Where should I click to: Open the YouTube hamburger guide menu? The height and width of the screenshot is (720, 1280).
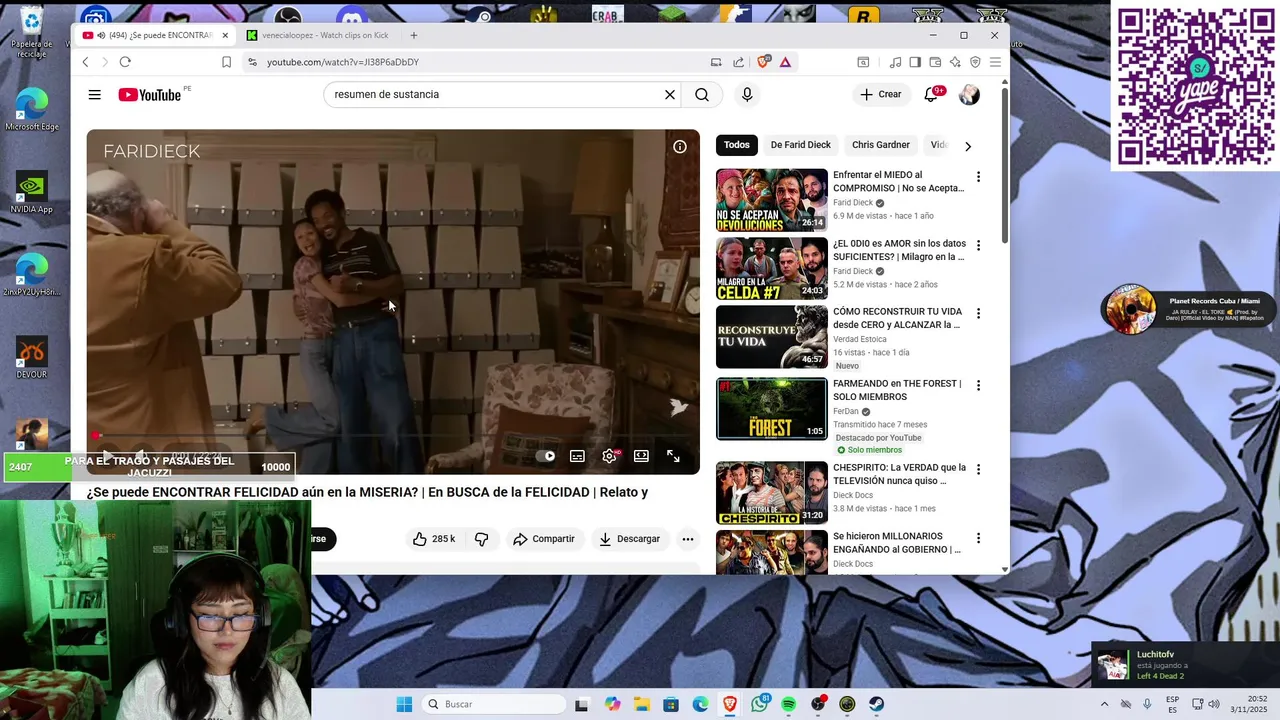coord(94,95)
